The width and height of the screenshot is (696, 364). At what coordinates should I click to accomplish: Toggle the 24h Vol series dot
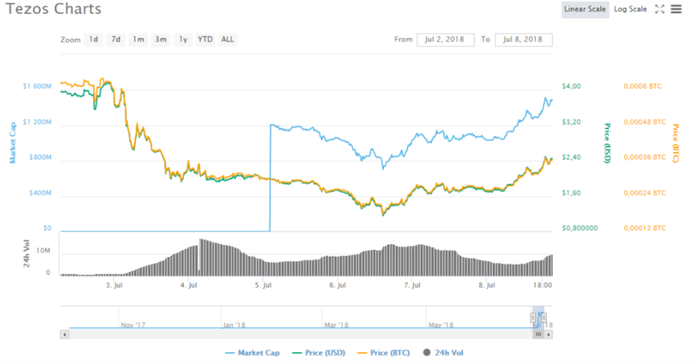click(427, 352)
